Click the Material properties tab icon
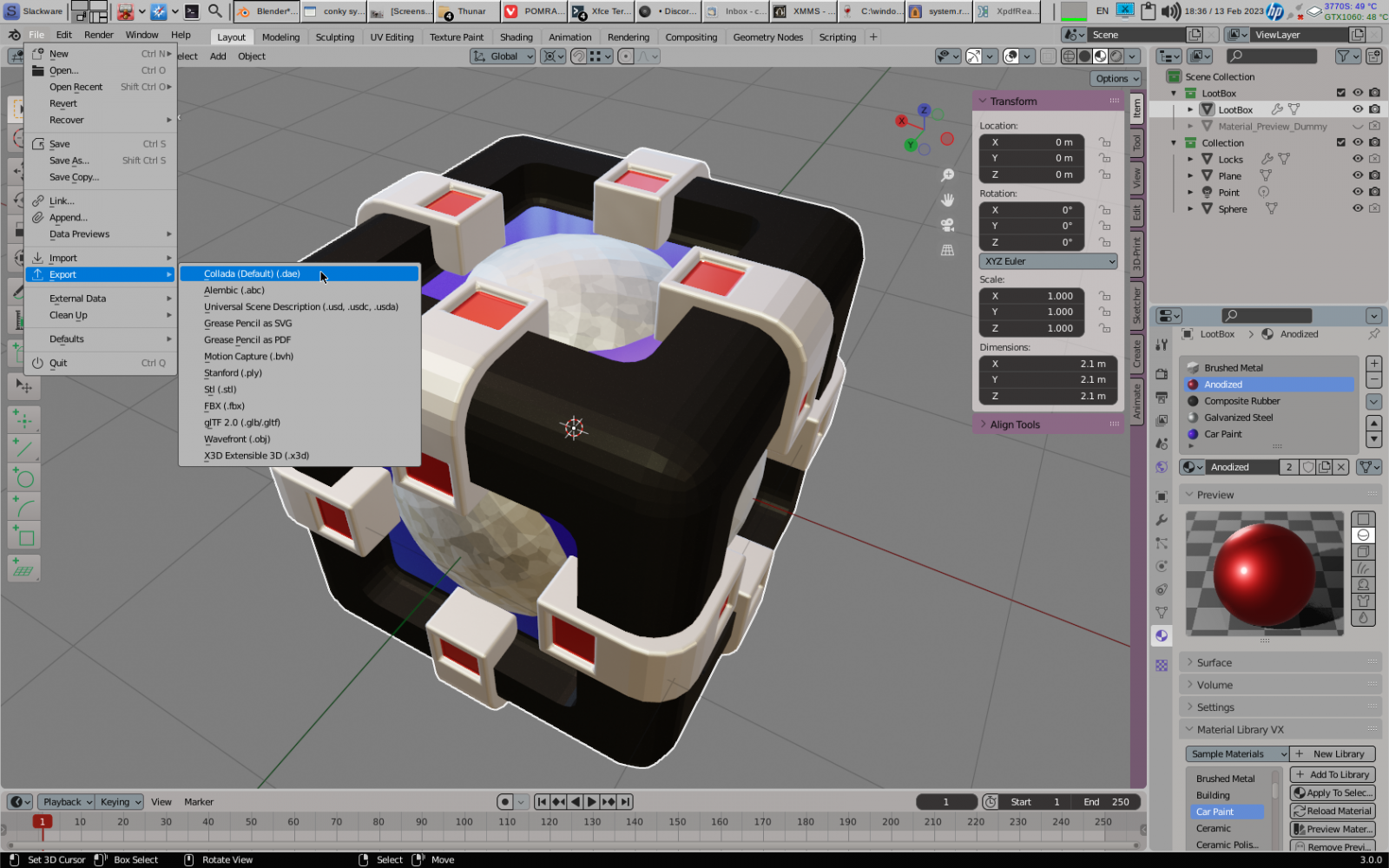The width and height of the screenshot is (1389, 868). pos(1162,636)
